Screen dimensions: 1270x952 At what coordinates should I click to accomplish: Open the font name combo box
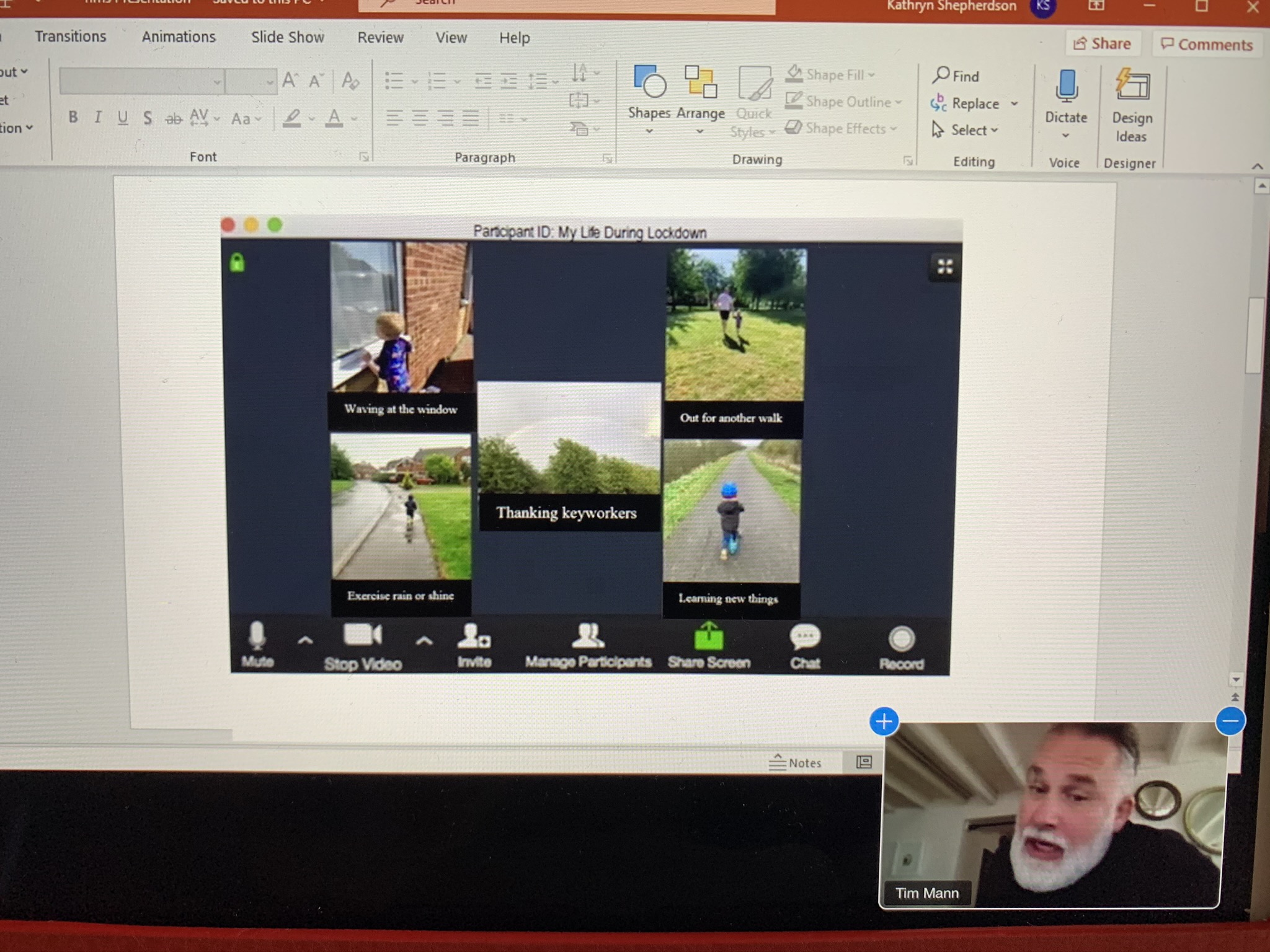pos(141,81)
